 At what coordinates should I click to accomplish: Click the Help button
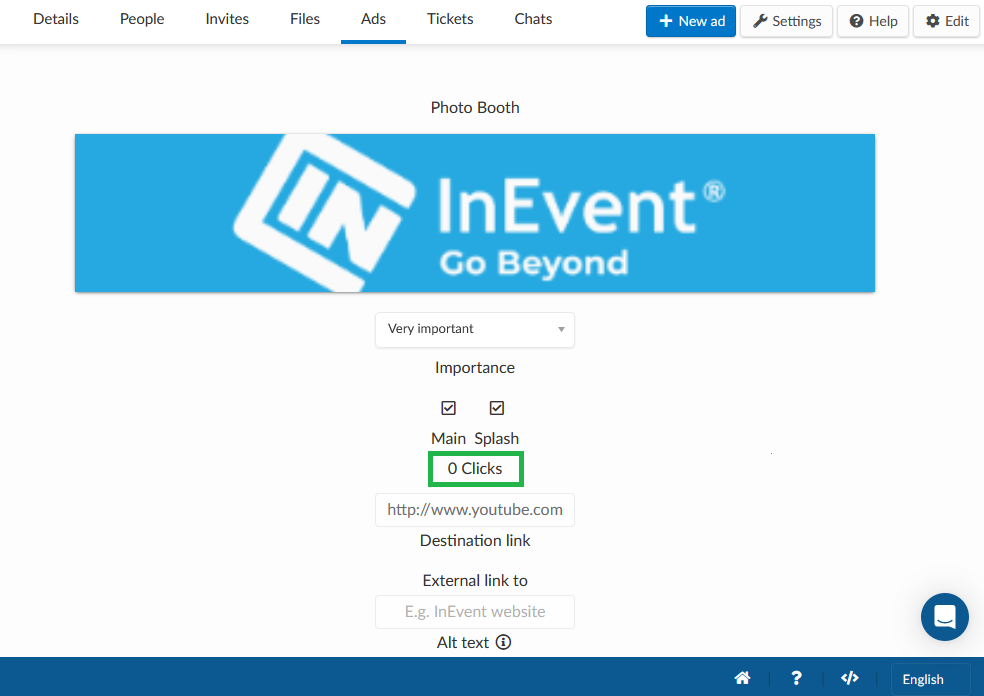coord(873,21)
